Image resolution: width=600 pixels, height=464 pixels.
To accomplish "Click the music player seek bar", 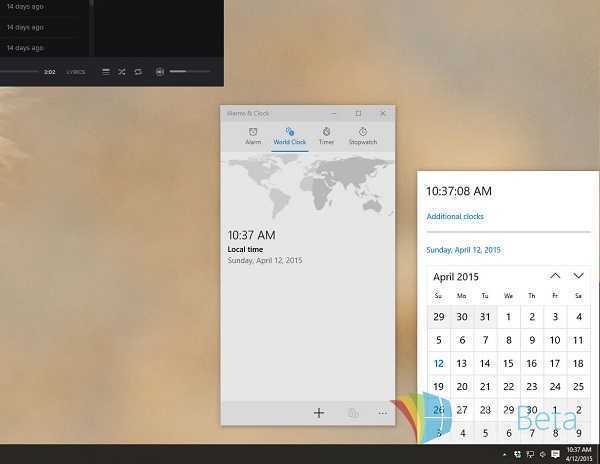I will coord(19,71).
